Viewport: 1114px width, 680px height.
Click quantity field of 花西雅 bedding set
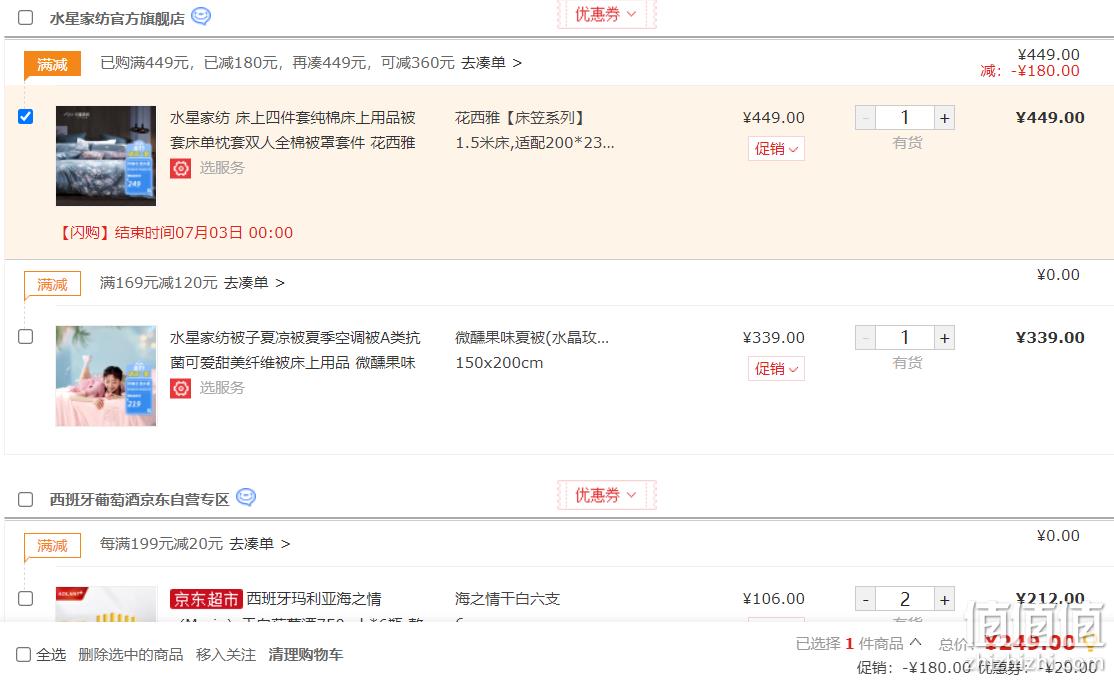coord(904,118)
